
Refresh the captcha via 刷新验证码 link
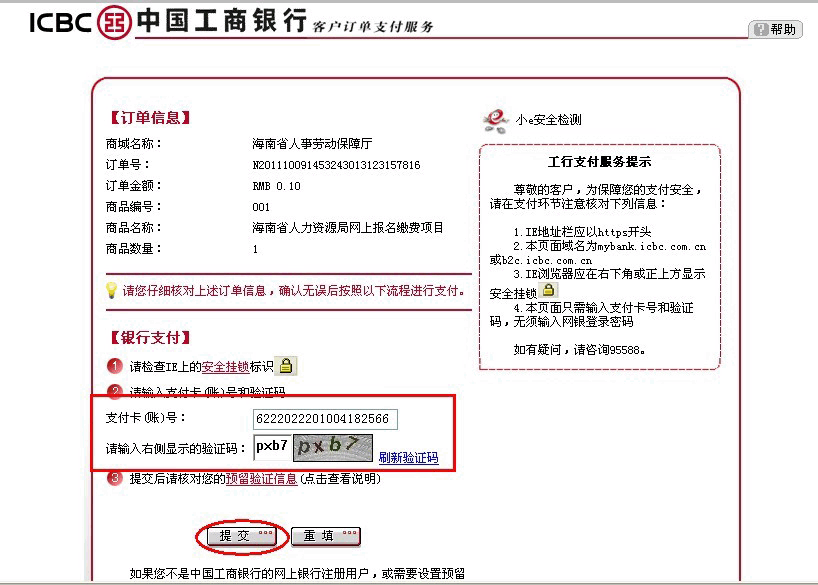click(408, 458)
